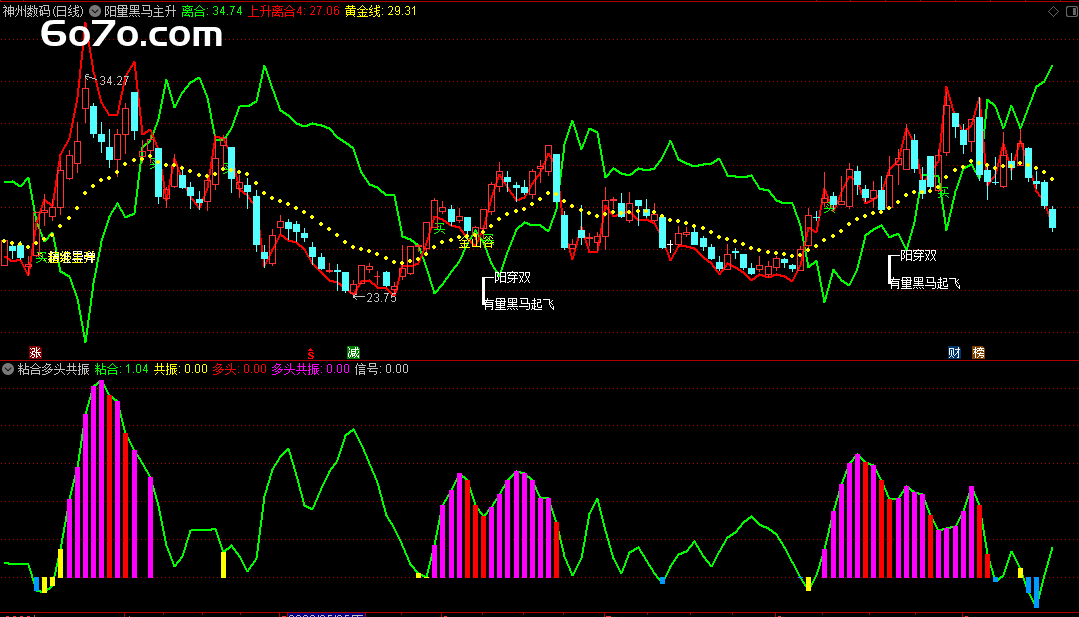Click the 23.75 low price annotation
Screen dimensions: 1079x617
point(381,298)
